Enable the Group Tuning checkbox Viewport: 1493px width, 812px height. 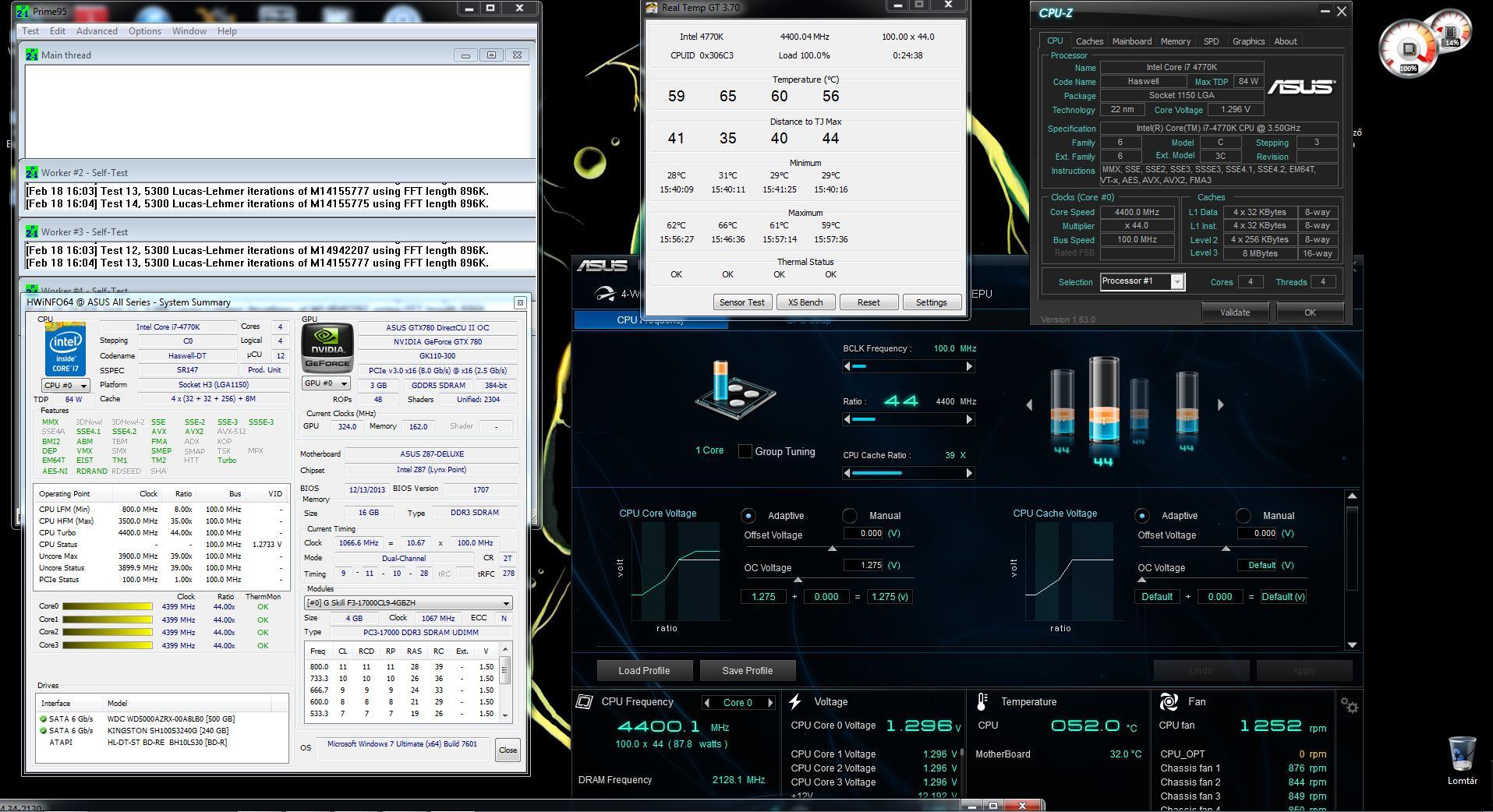pos(745,451)
